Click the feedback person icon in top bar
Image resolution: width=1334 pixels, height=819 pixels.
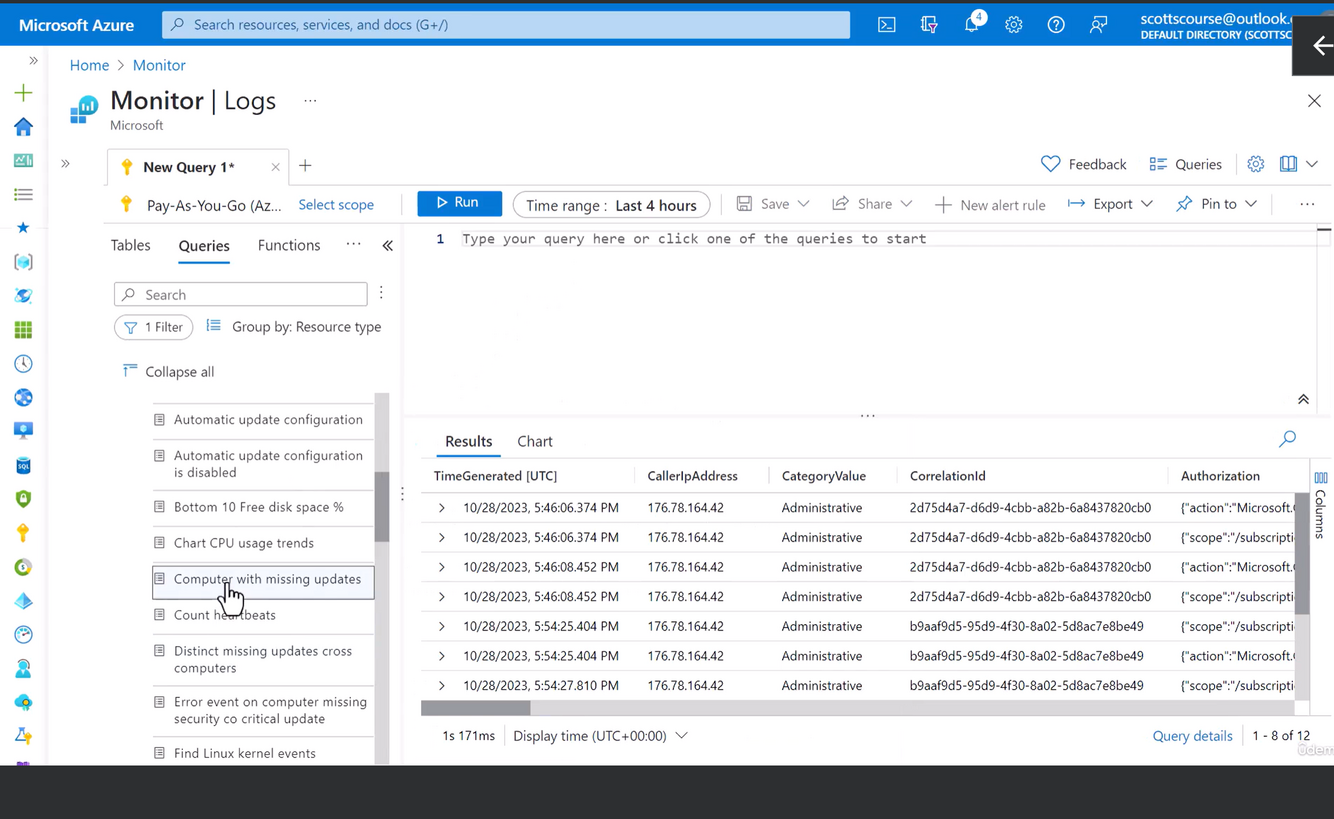click(x=1098, y=25)
